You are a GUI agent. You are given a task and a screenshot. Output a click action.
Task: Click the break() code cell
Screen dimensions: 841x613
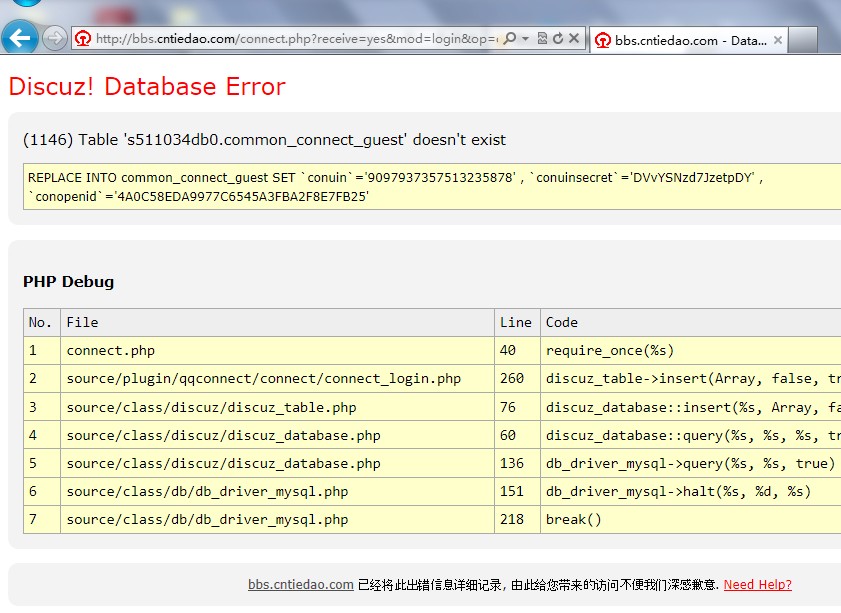pyautogui.click(x=691, y=519)
